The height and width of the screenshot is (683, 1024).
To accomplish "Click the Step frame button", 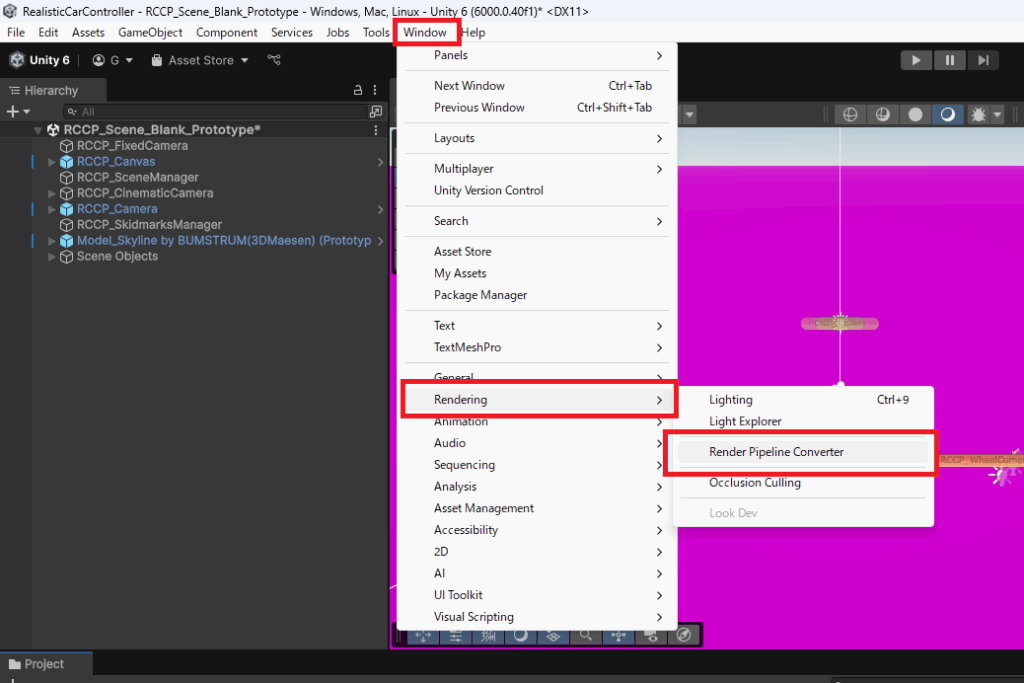I will pos(983,60).
